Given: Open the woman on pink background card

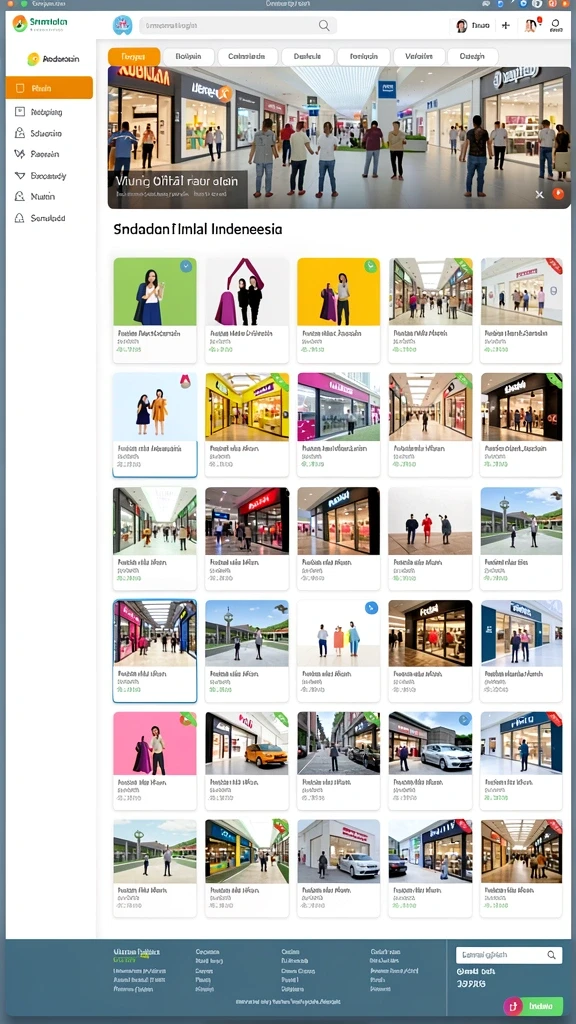Looking at the screenshot, I should click(x=155, y=743).
